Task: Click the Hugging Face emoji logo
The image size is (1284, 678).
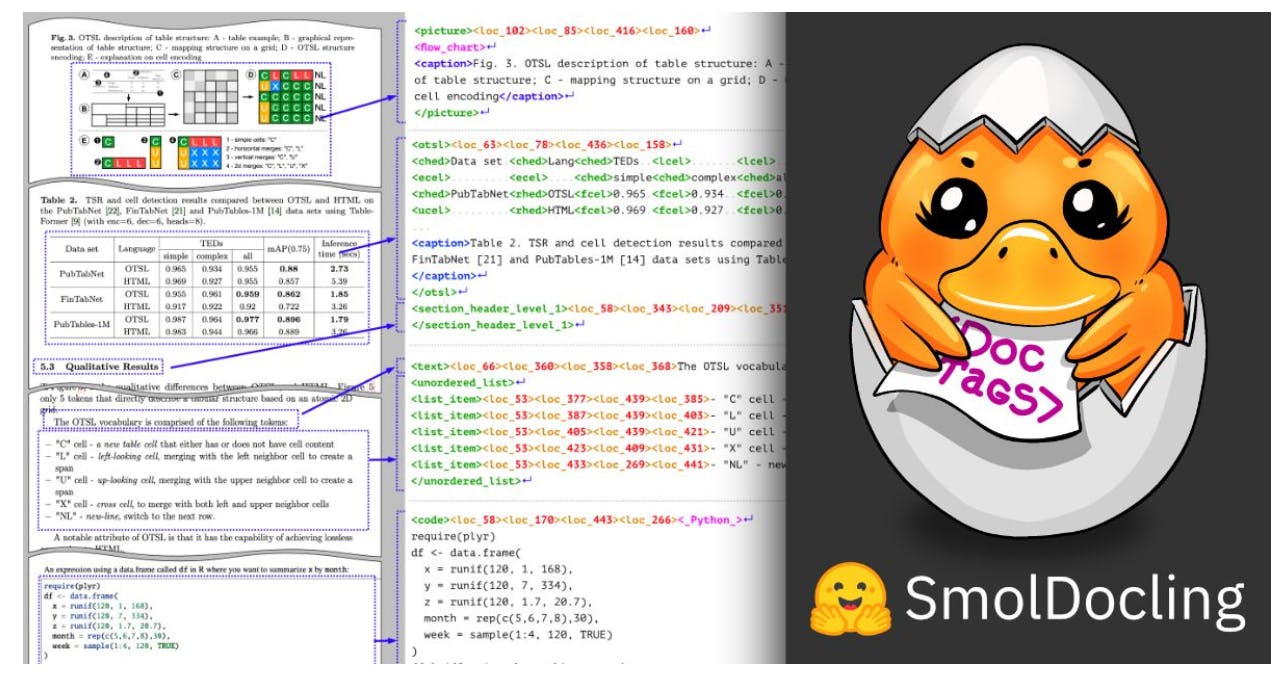Action: pos(847,599)
